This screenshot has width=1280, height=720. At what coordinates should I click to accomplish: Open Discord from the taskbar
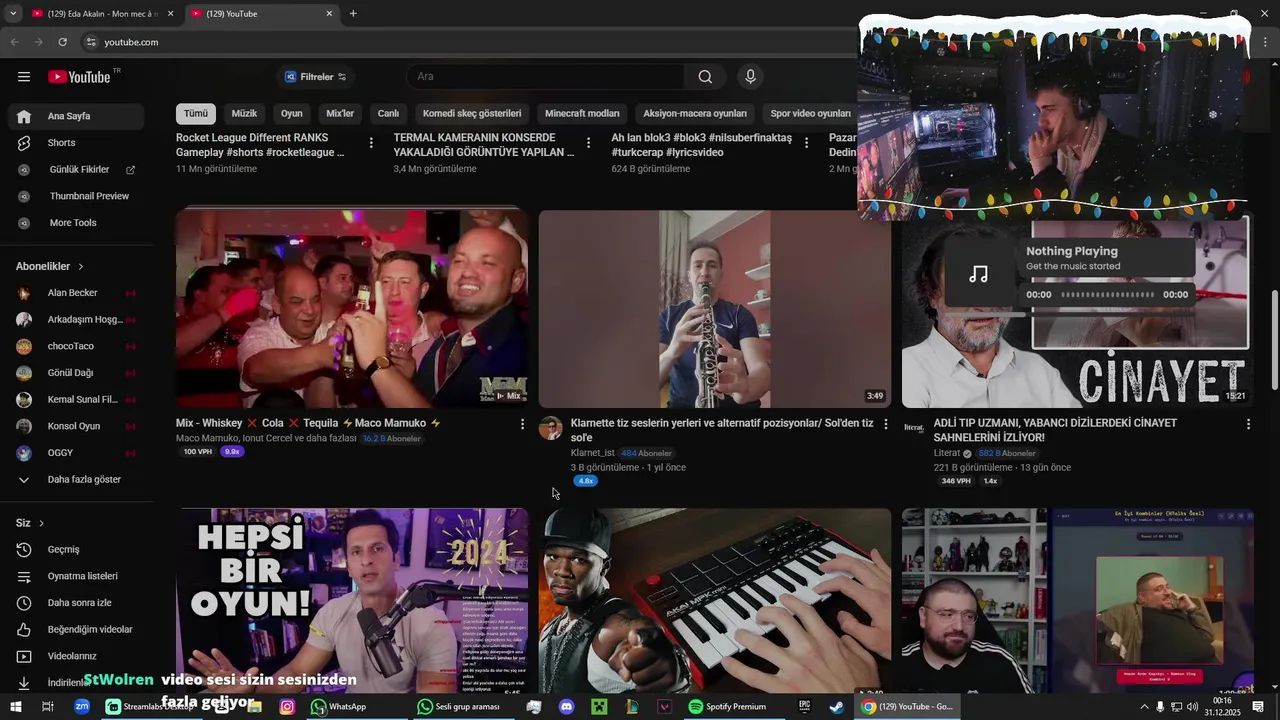coord(567,707)
